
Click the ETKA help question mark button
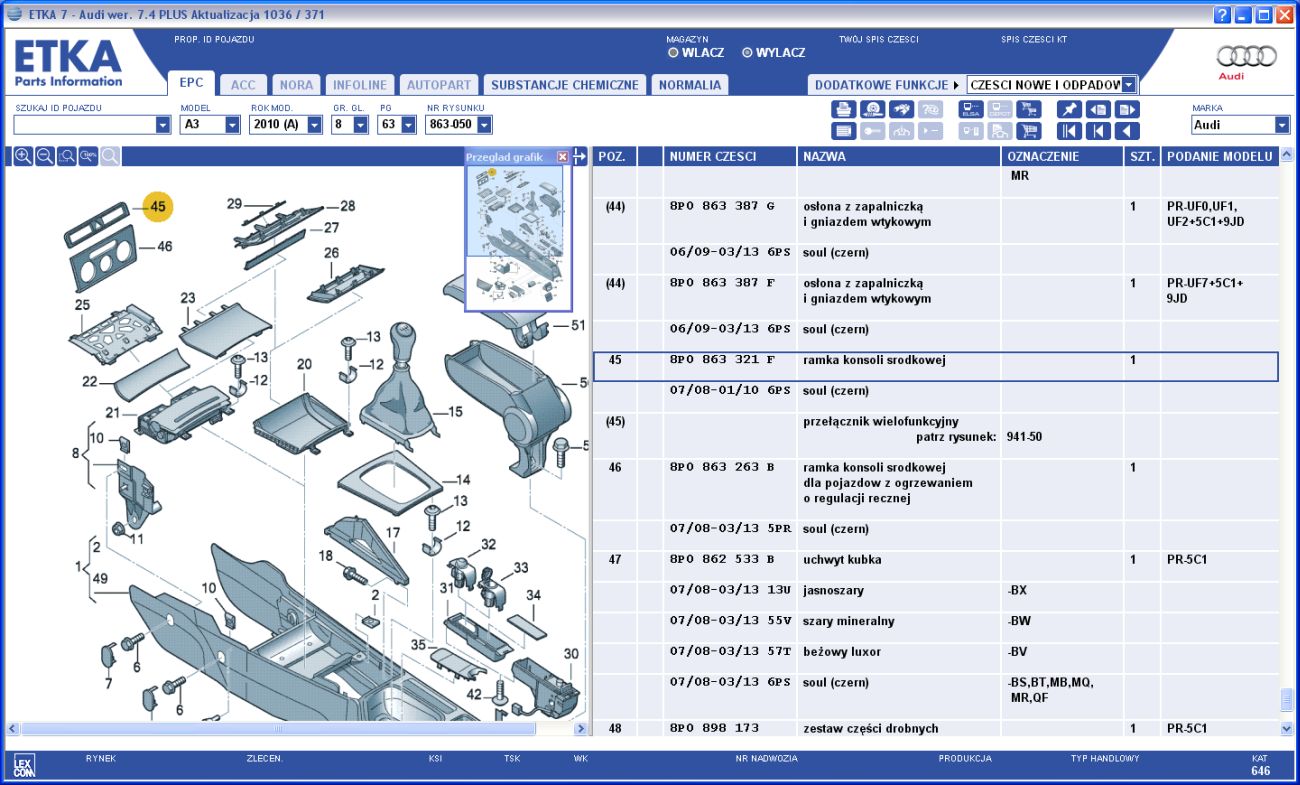[1222, 15]
